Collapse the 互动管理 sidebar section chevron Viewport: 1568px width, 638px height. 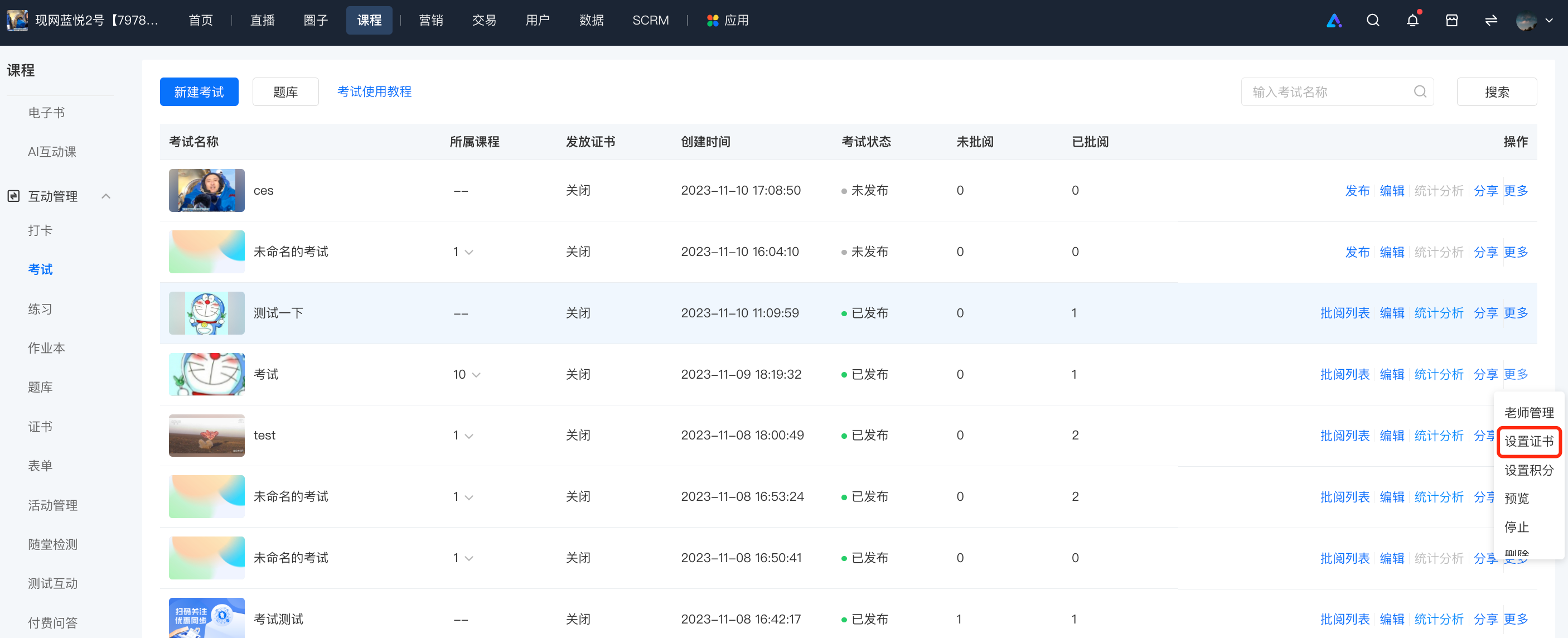pyautogui.click(x=106, y=196)
